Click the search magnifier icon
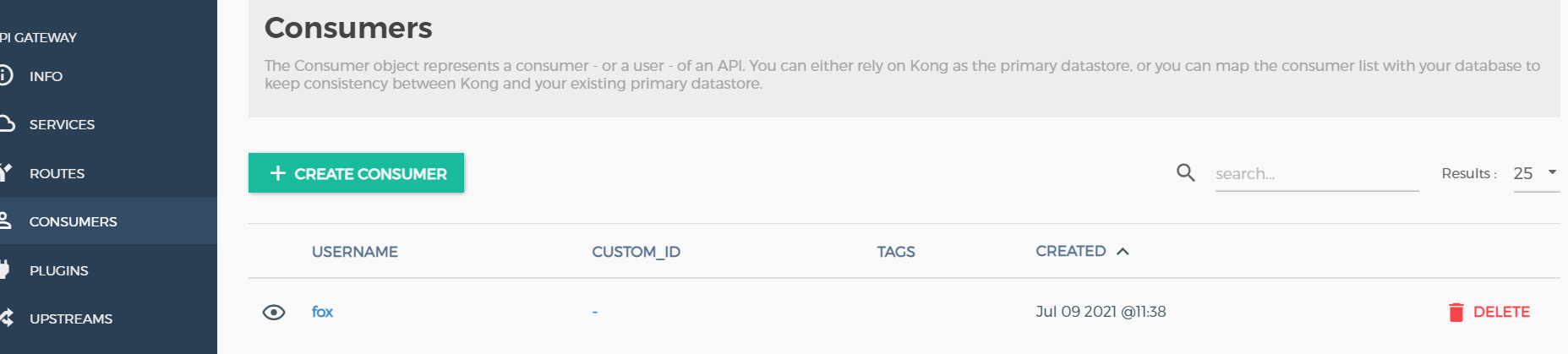This screenshot has height=354, width=1568. (1186, 173)
